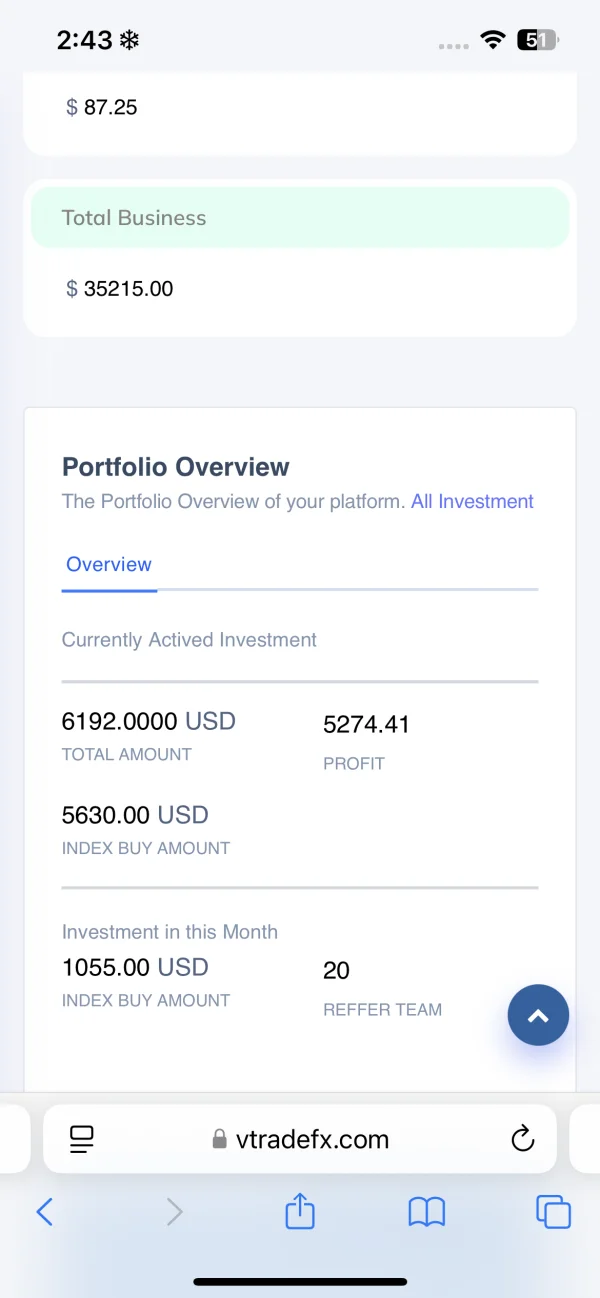
Task: Show all Safari tabs icon
Action: [x=553, y=1213]
